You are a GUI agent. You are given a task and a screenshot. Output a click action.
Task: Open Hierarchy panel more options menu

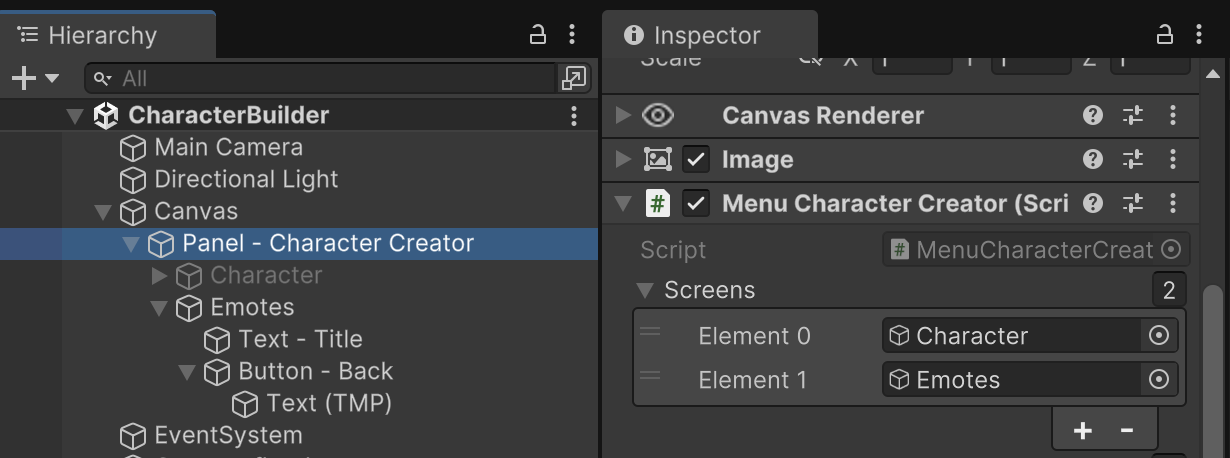coord(572,35)
